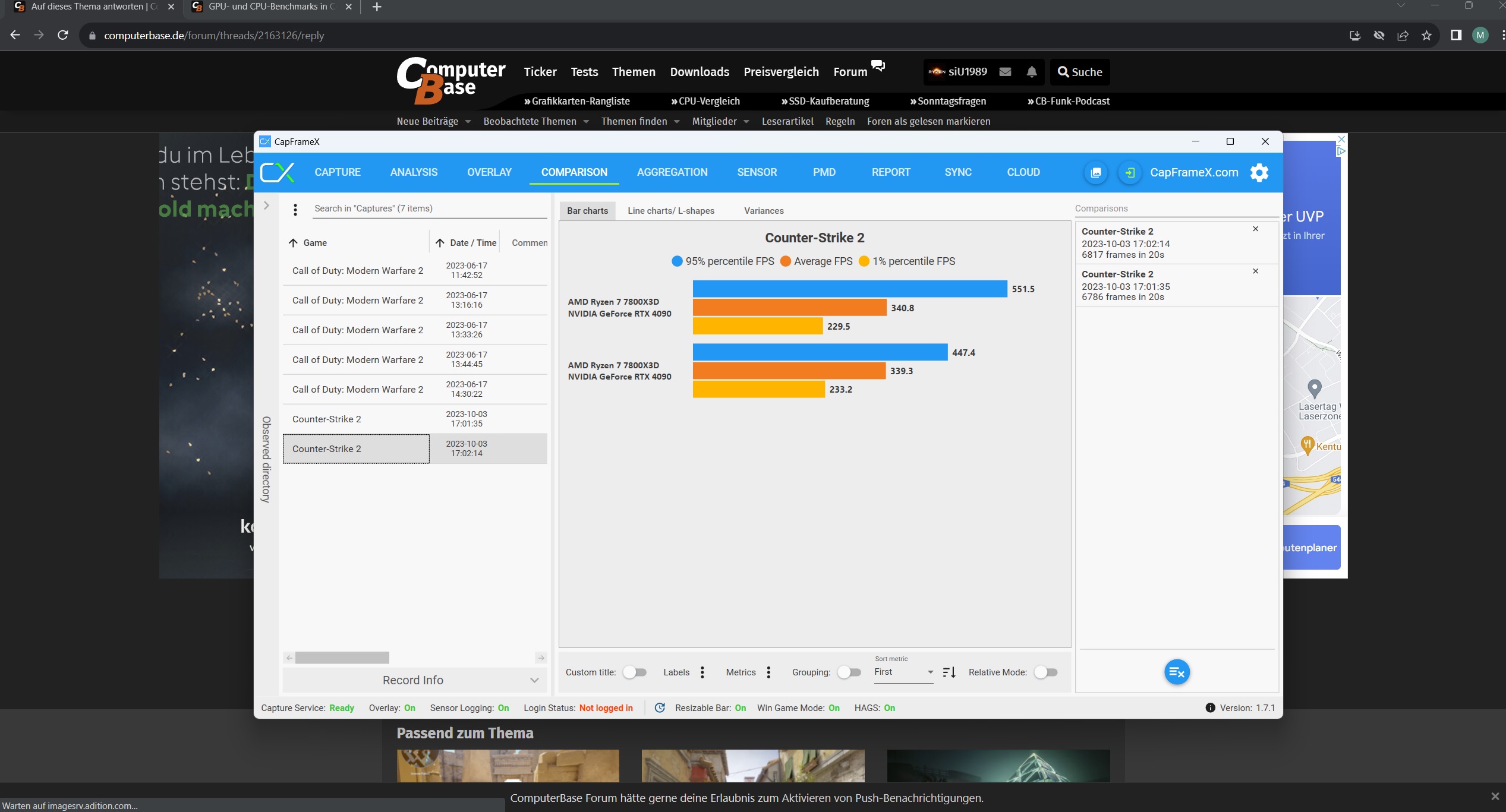Image resolution: width=1506 pixels, height=812 pixels.
Task: Click the login icon beside CapFrameX.com
Action: tap(1129, 172)
